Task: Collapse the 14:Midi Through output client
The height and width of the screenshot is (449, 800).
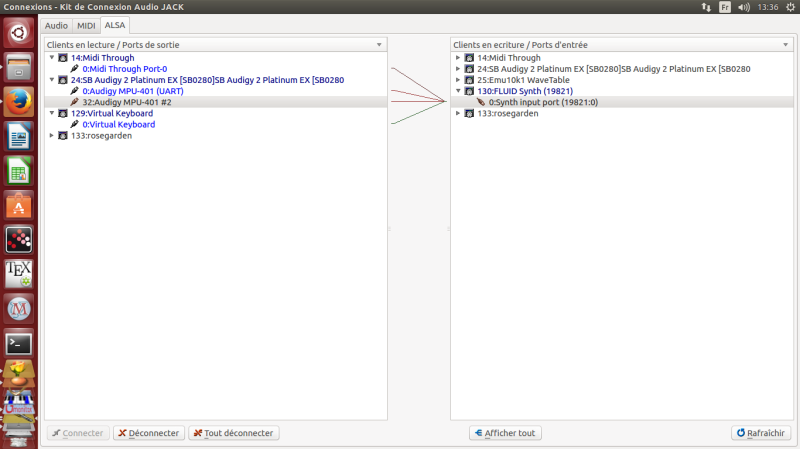Action: 52,58
